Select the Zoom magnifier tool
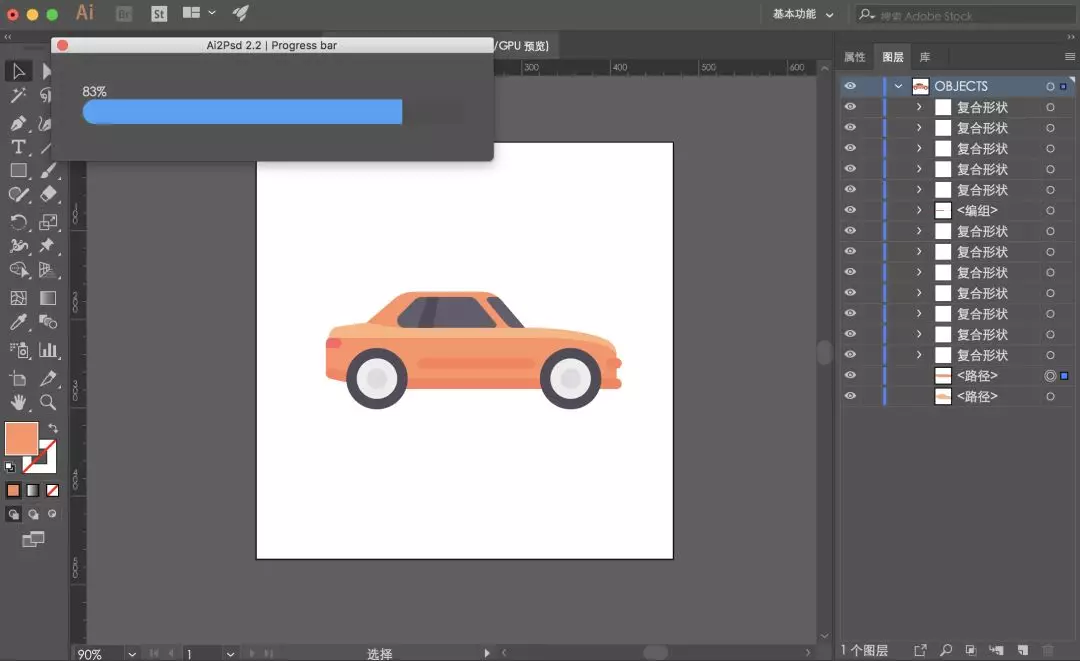 [48, 402]
